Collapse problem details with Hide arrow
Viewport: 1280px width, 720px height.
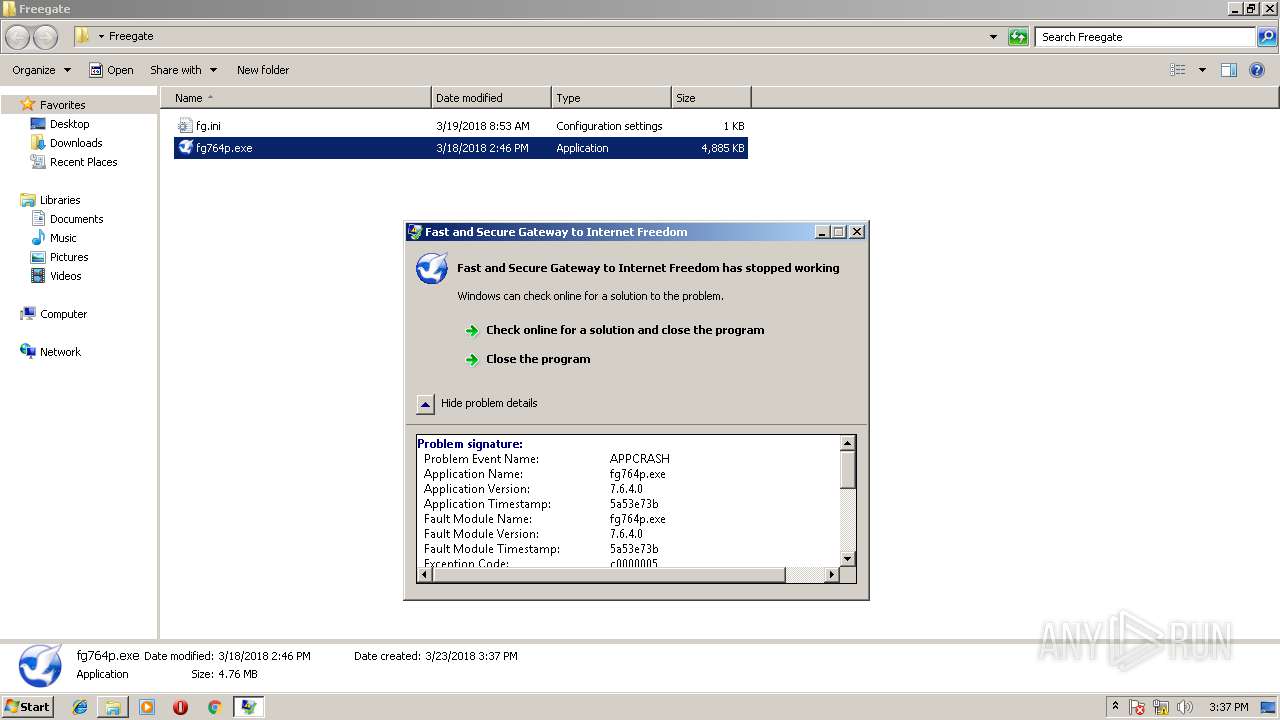[x=425, y=404]
